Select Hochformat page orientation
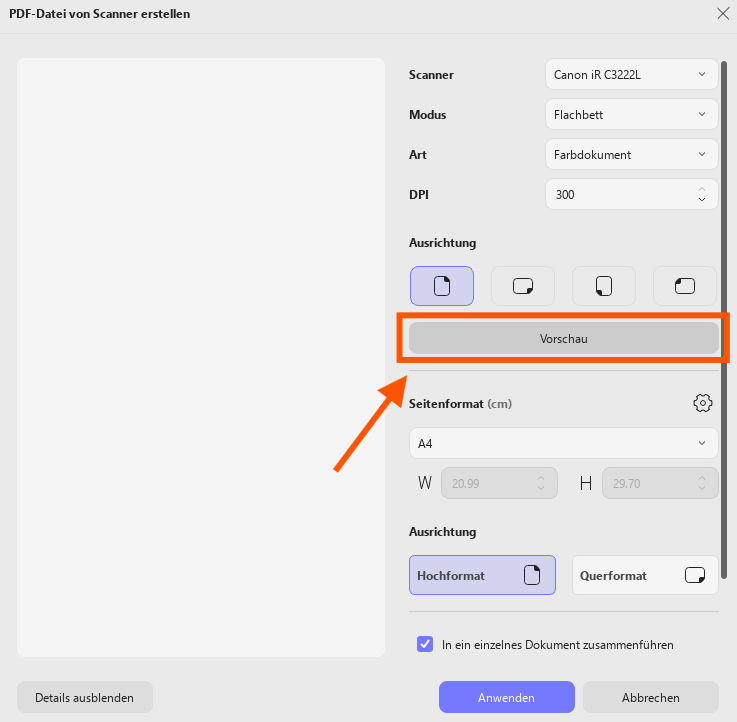737x722 pixels. point(482,575)
